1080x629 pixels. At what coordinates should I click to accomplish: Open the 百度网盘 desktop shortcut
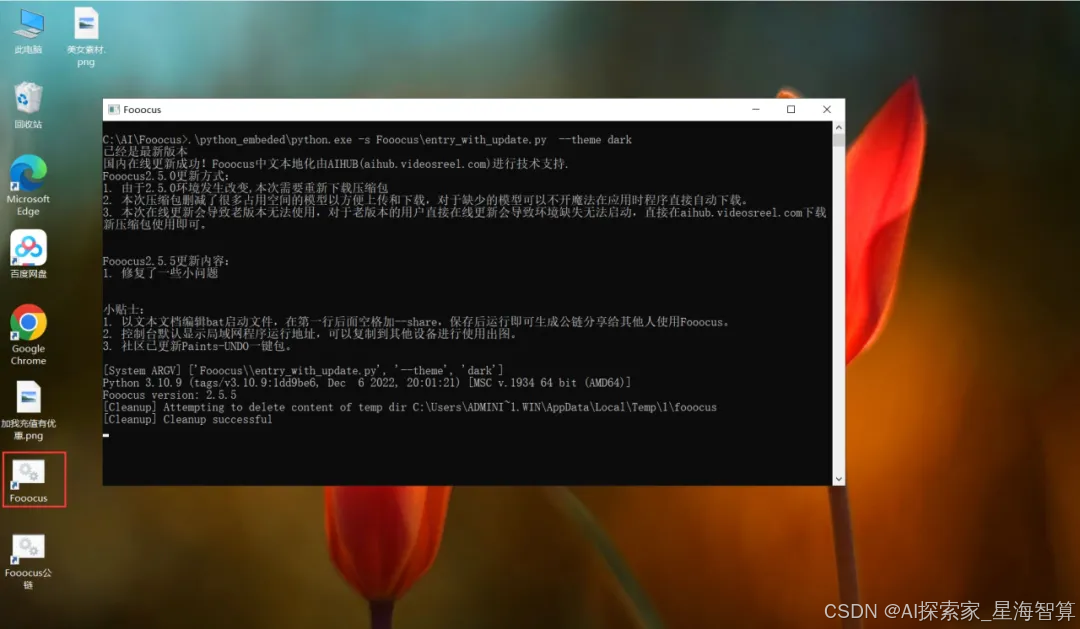click(28, 254)
